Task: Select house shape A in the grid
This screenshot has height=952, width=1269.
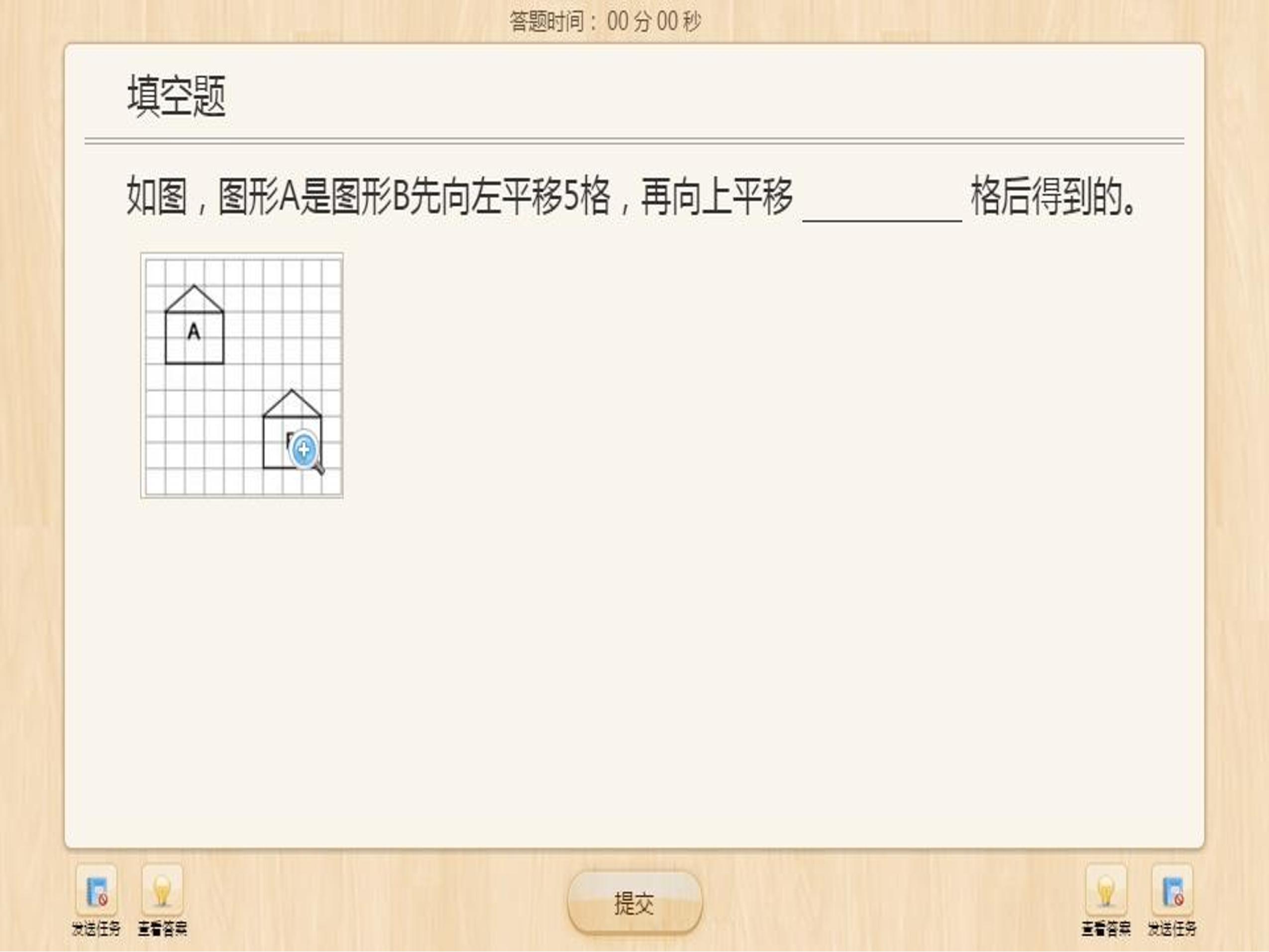Action: [x=195, y=324]
